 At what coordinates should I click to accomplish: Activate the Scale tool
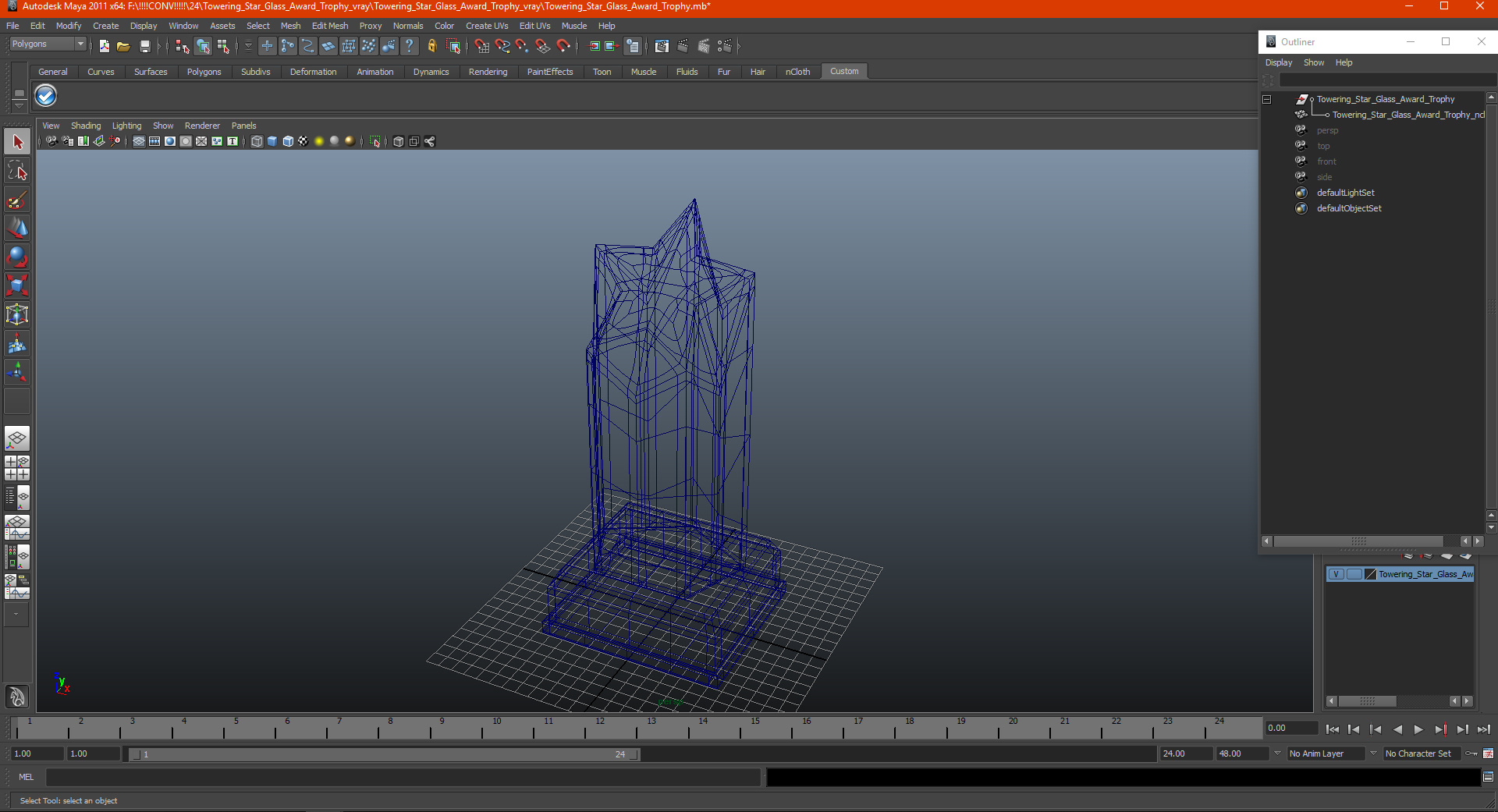click(17, 285)
